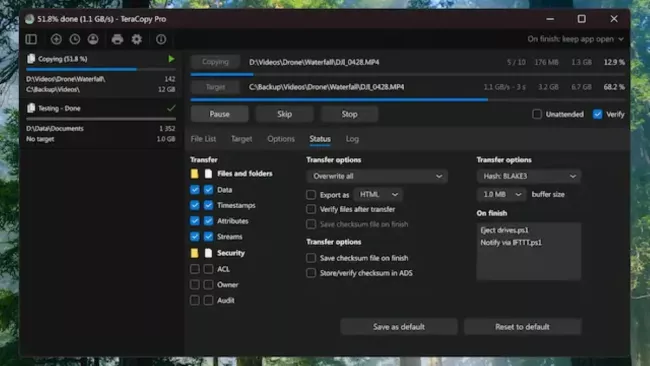Image resolution: width=650 pixels, height=366 pixels.
Task: Open the Overwrite all dropdown
Action: (x=377, y=176)
